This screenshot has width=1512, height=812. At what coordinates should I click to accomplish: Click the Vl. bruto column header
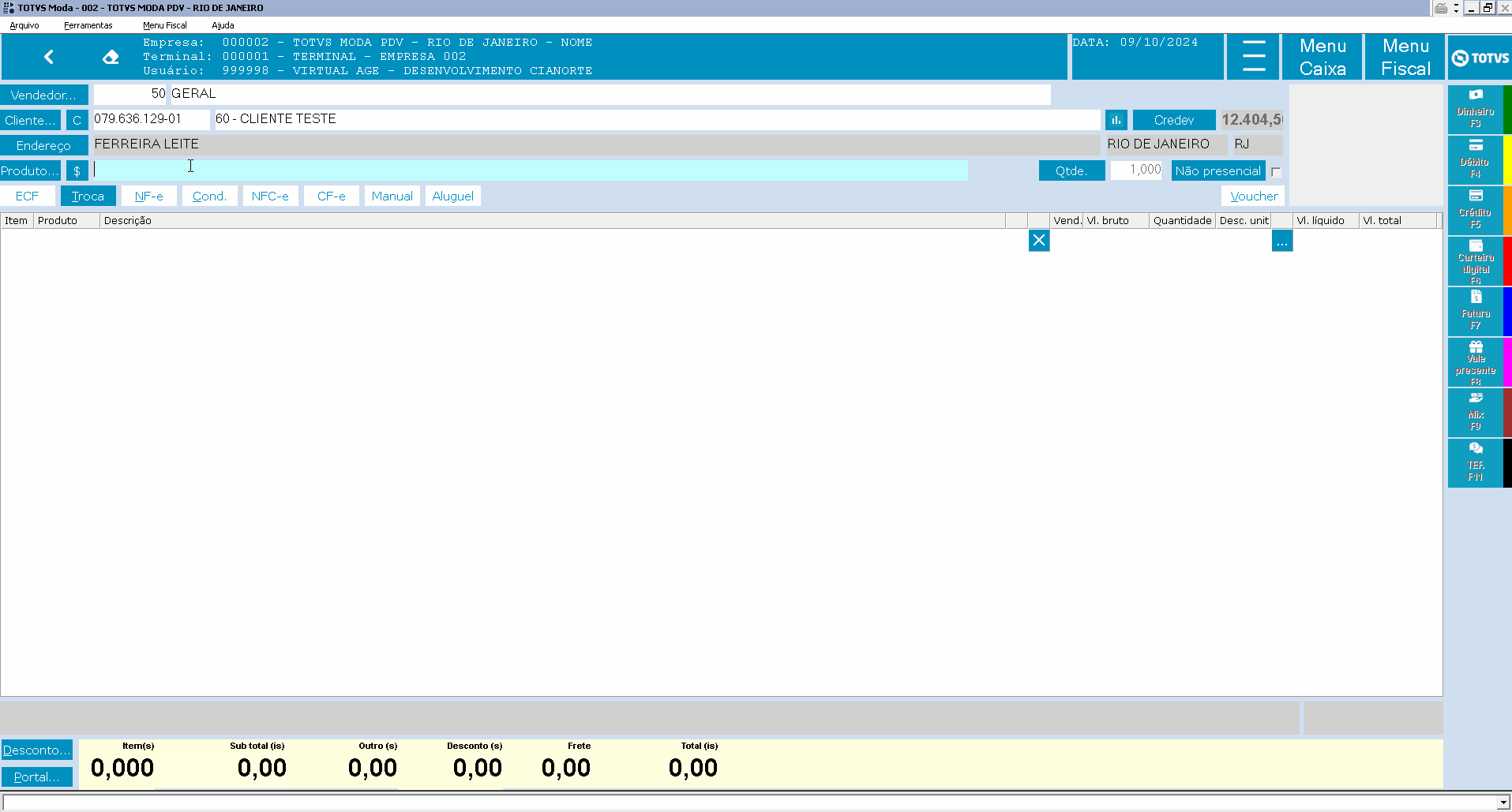[1116, 221]
